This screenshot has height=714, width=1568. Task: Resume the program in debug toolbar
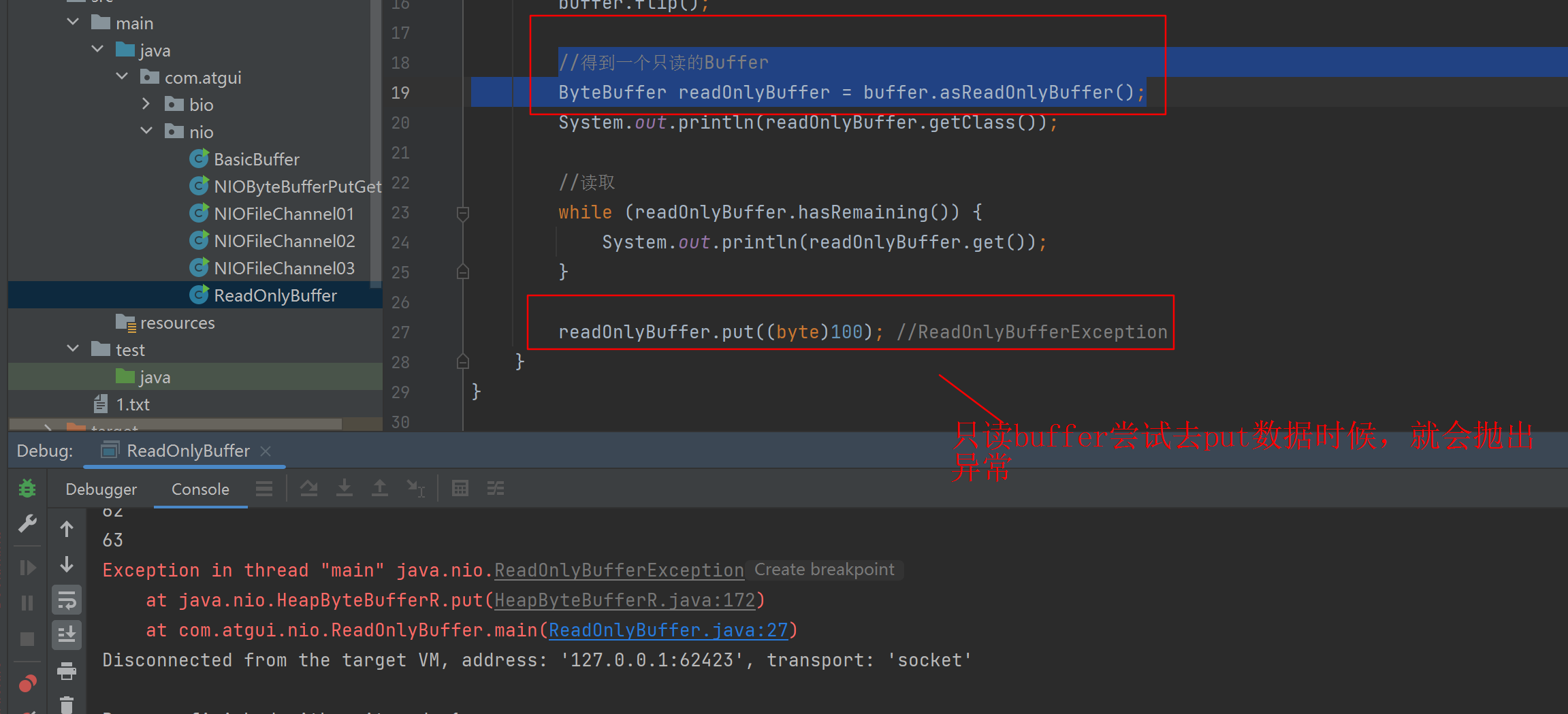(x=27, y=568)
